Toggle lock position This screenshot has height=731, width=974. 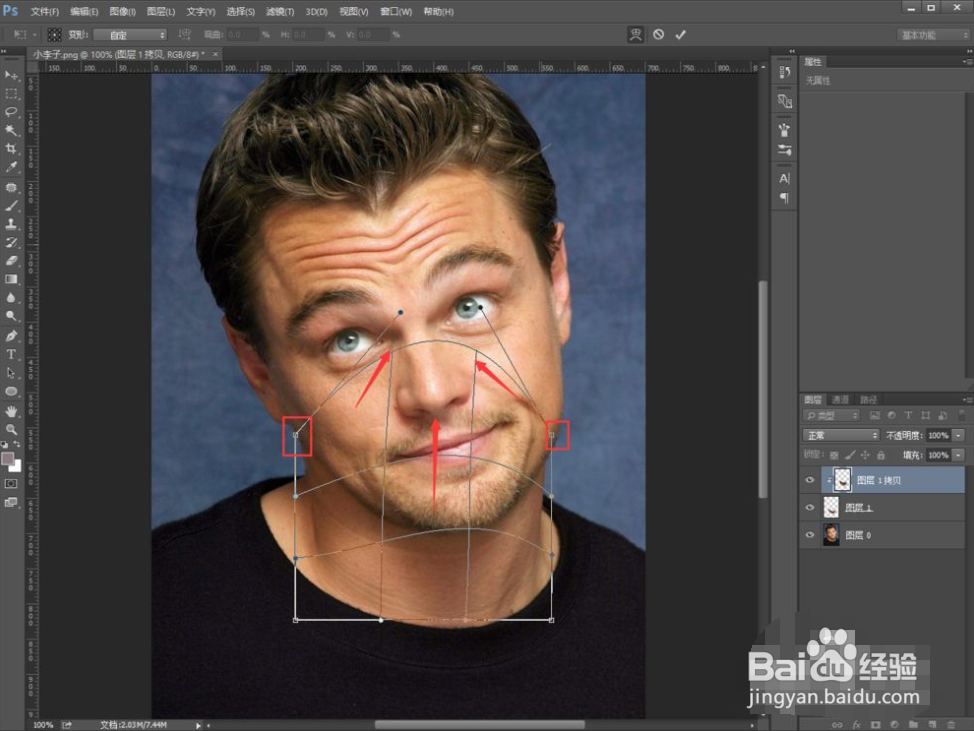pos(865,455)
